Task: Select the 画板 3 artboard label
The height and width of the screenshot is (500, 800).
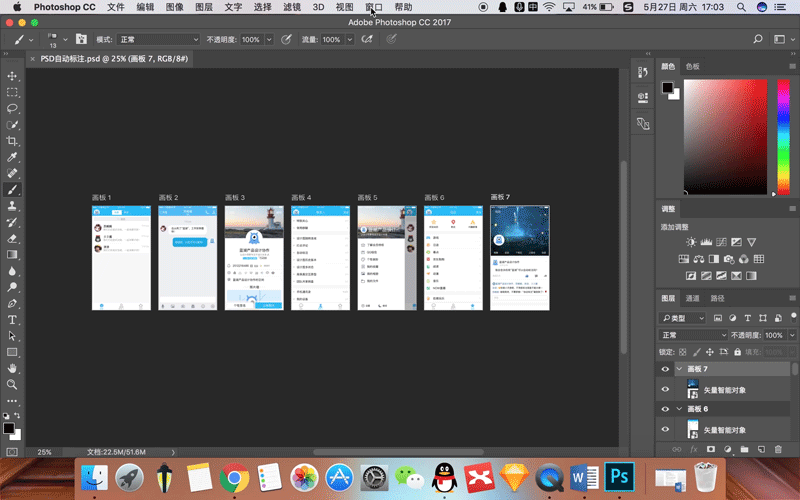Action: click(235, 197)
